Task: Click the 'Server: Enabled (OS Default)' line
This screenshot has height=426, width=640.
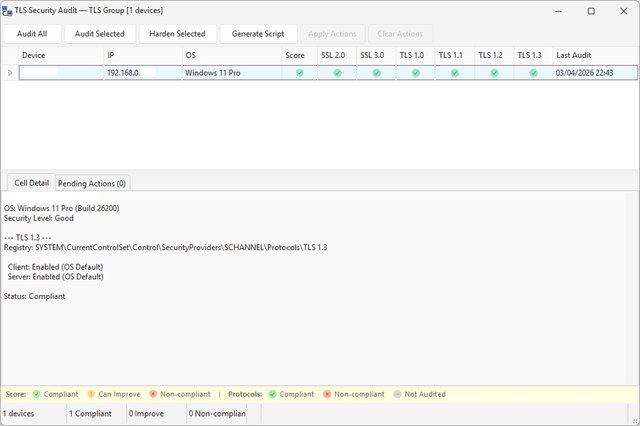Action: (56, 277)
